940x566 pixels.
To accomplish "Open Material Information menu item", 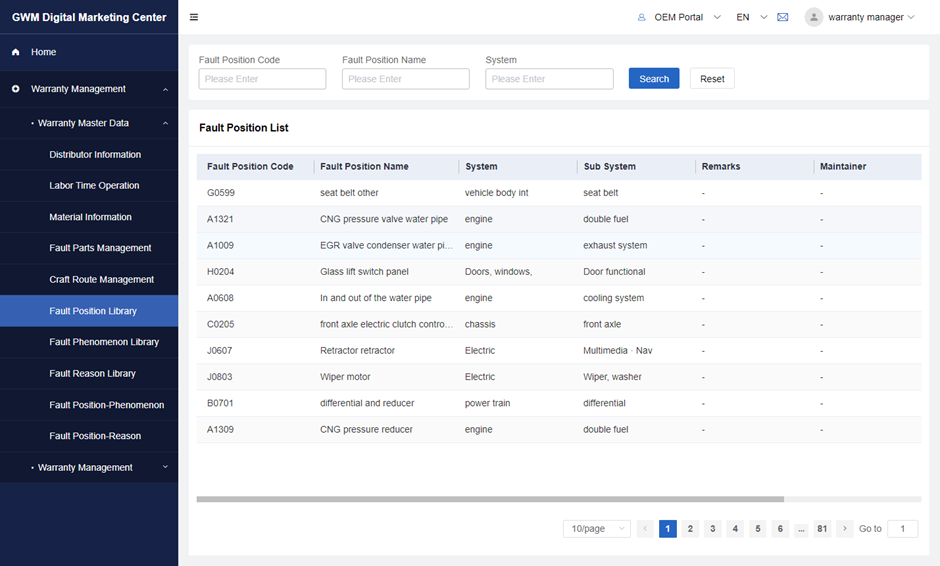I will point(91,217).
